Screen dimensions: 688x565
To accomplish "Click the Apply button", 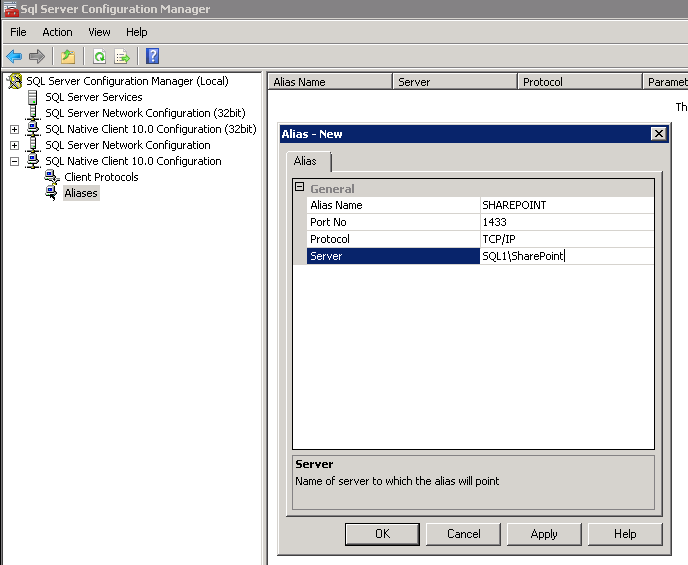I will [544, 534].
